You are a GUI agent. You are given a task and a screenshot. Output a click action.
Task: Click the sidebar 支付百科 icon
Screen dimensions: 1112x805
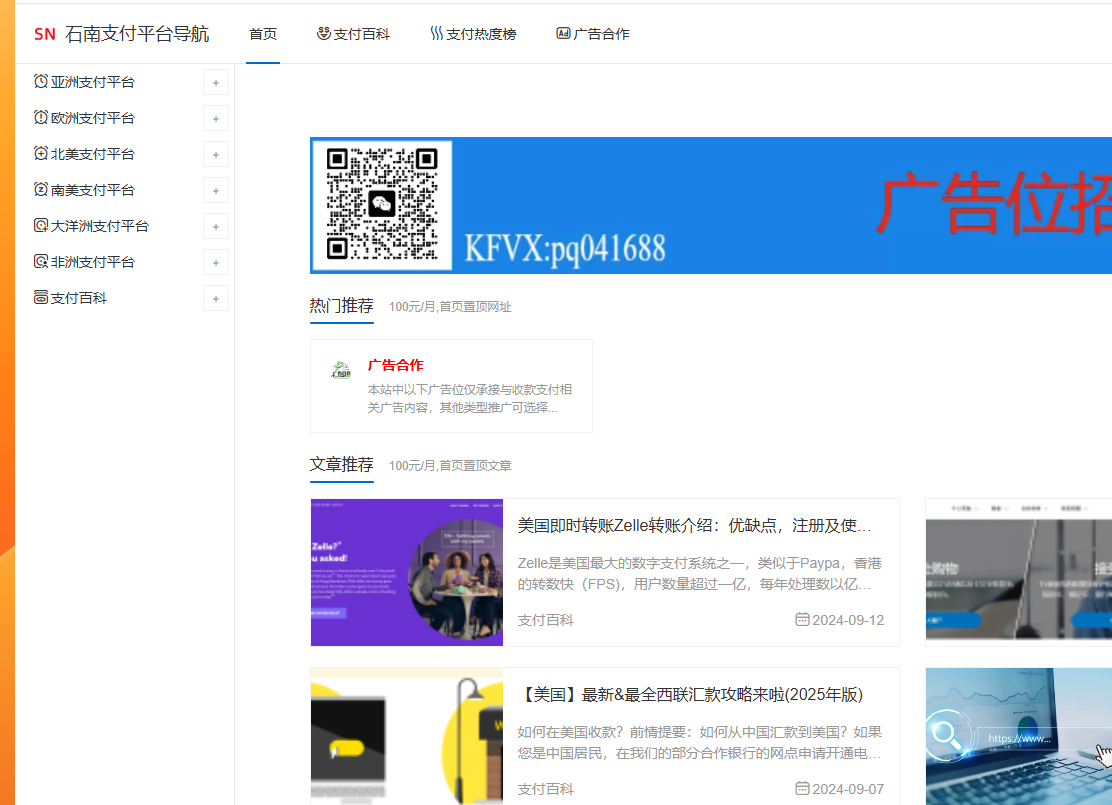click(x=41, y=298)
